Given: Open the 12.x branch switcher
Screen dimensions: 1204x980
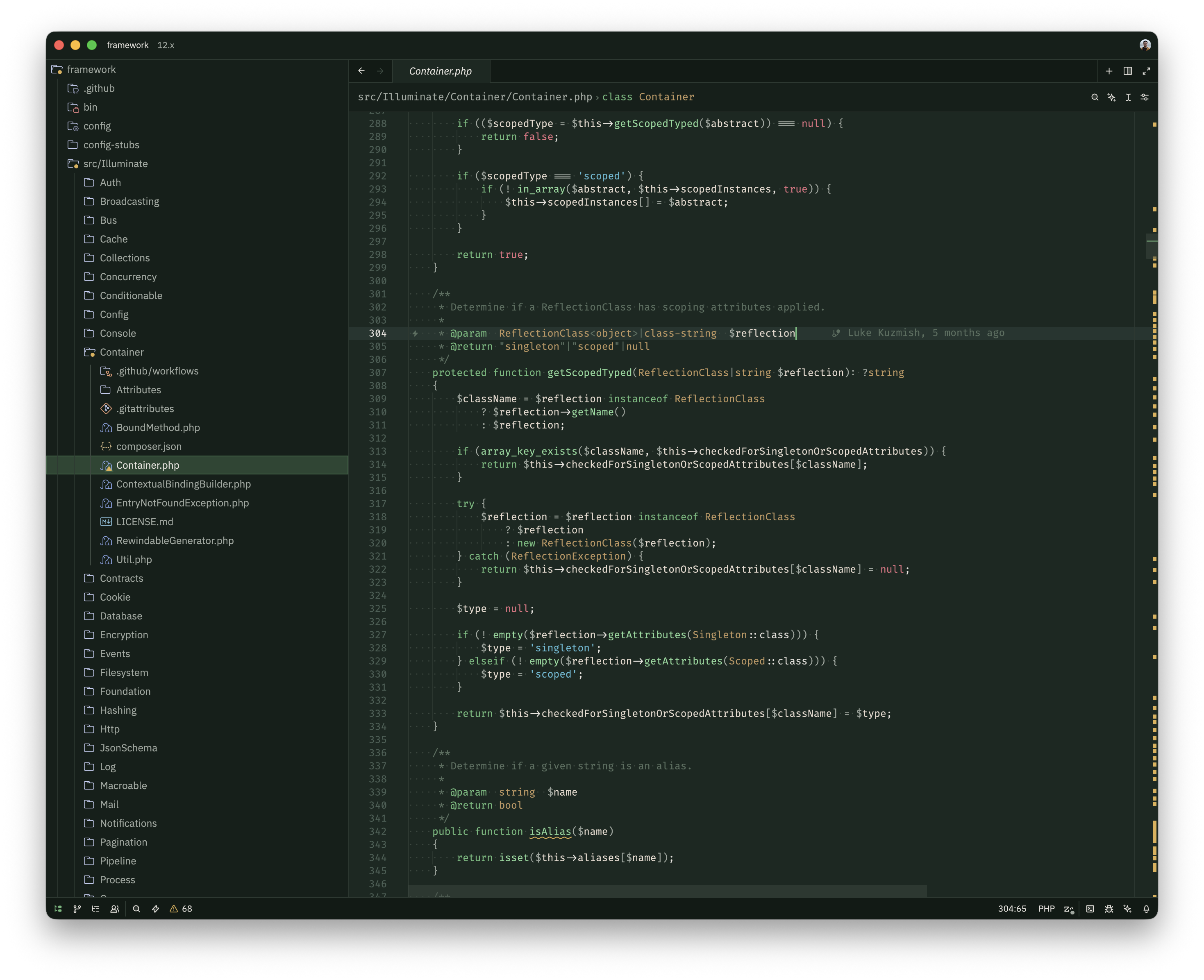Looking at the screenshot, I should click(x=166, y=45).
